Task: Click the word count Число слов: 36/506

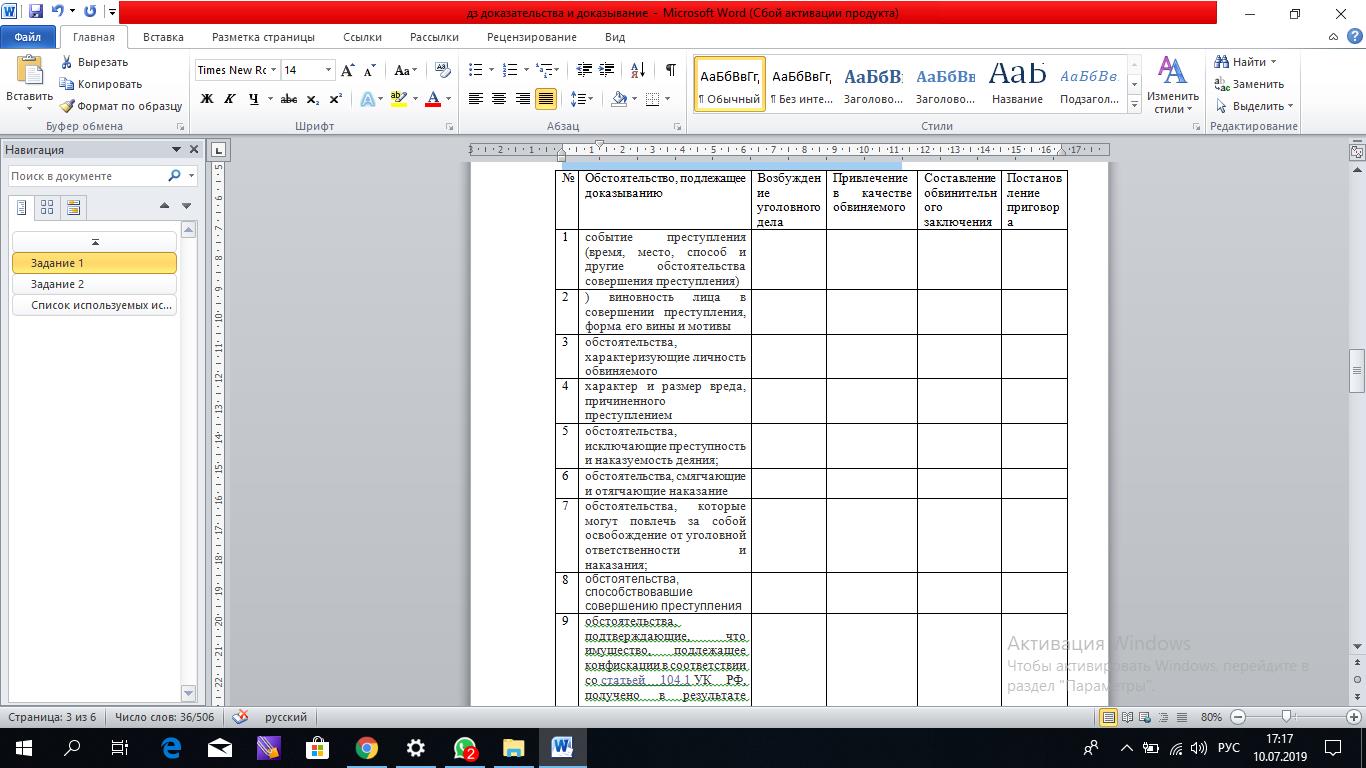Action: pyautogui.click(x=165, y=717)
